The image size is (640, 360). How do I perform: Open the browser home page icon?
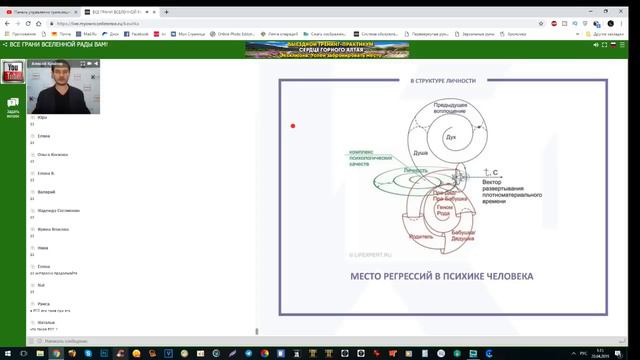(x=39, y=24)
